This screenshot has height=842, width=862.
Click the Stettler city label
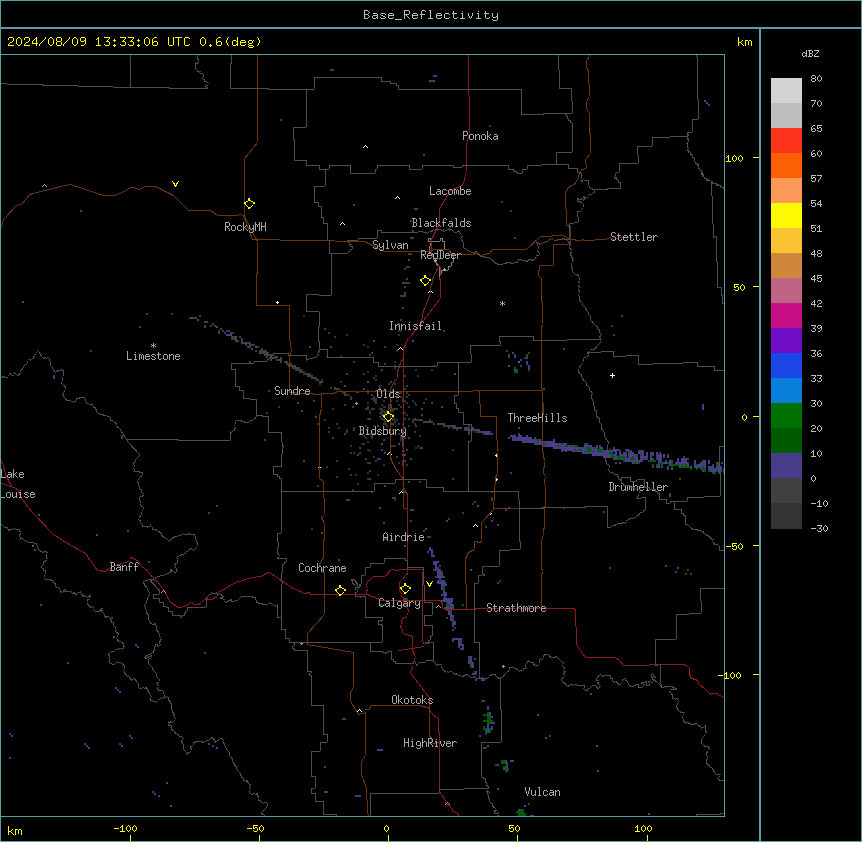pyautogui.click(x=633, y=237)
